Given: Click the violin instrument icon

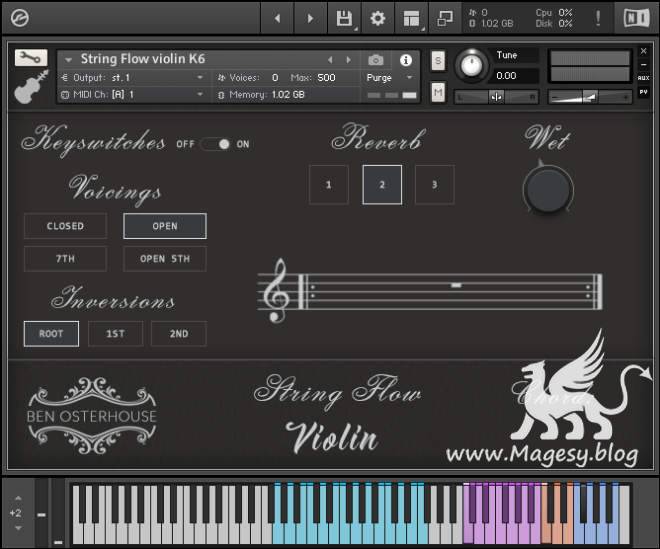Looking at the screenshot, I should pyautogui.click(x=32, y=87).
